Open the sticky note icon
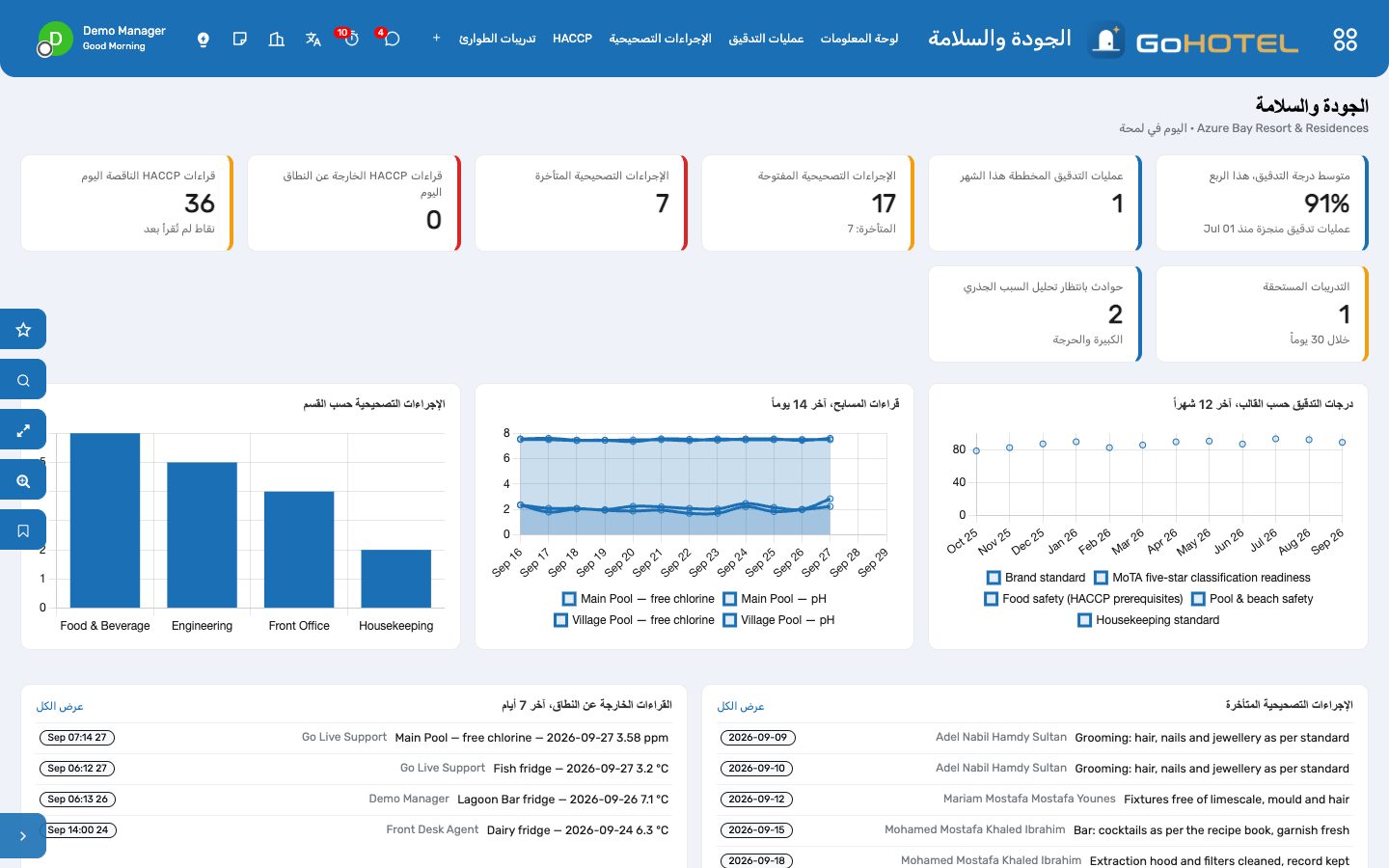The height and width of the screenshot is (868, 1389). [x=240, y=39]
